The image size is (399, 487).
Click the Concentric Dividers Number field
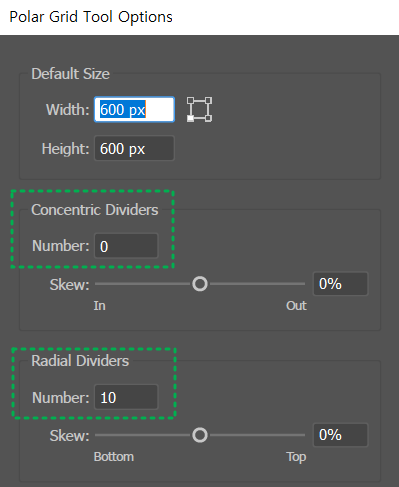pos(126,246)
